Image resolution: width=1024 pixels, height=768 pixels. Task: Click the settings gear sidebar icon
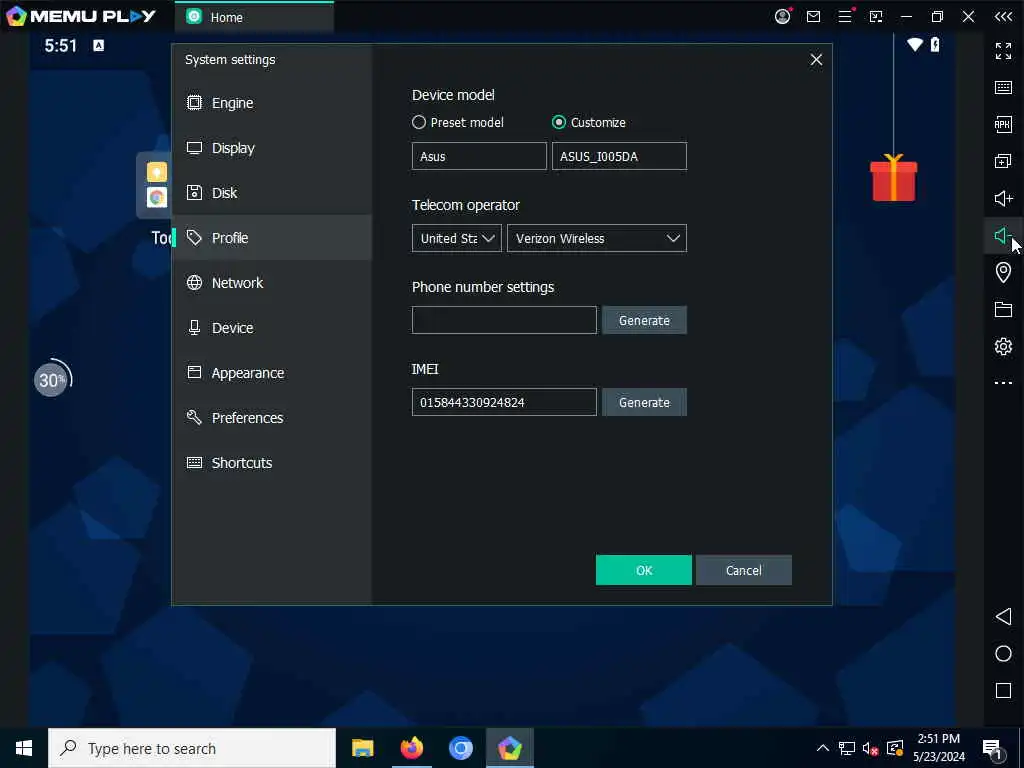tap(1003, 346)
